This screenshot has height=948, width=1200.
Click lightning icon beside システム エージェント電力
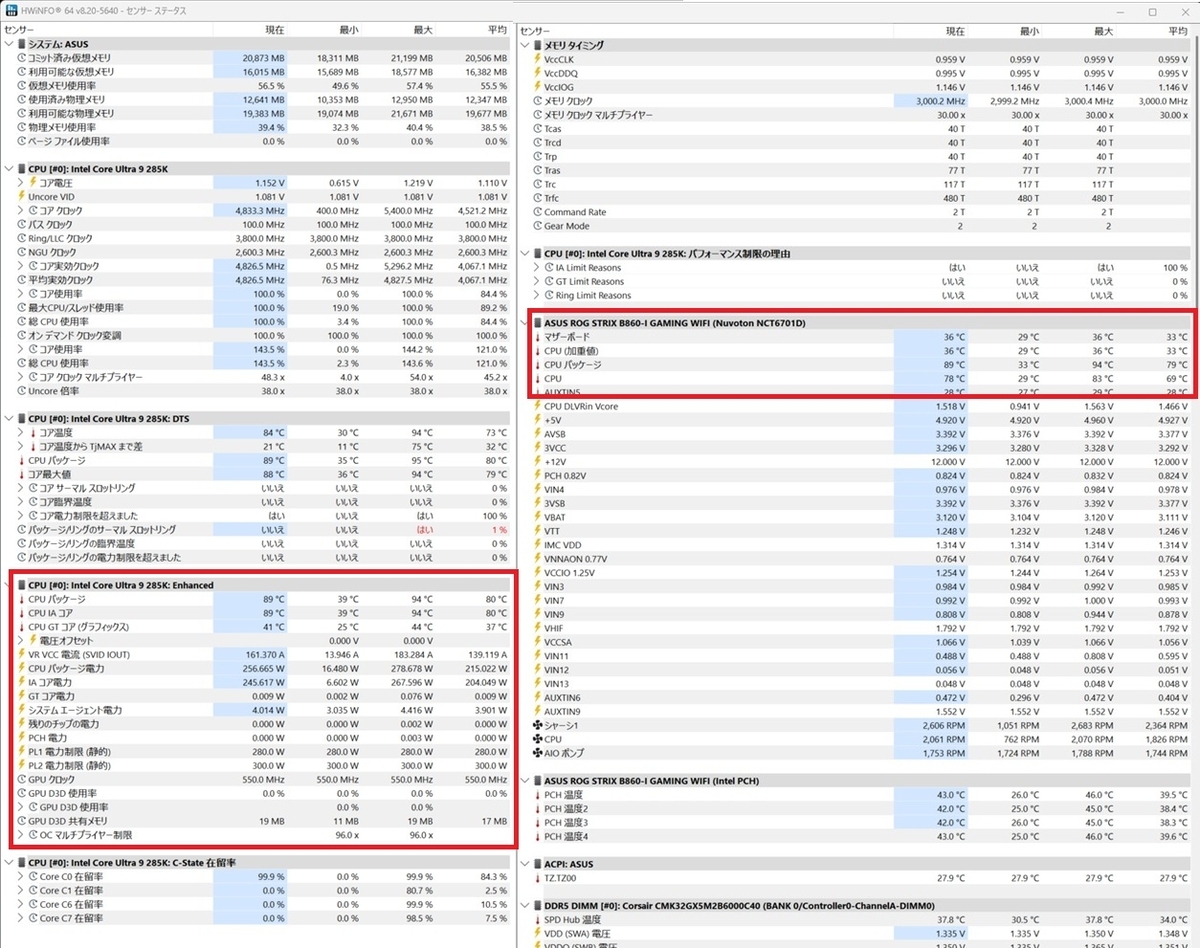click(x=22, y=710)
